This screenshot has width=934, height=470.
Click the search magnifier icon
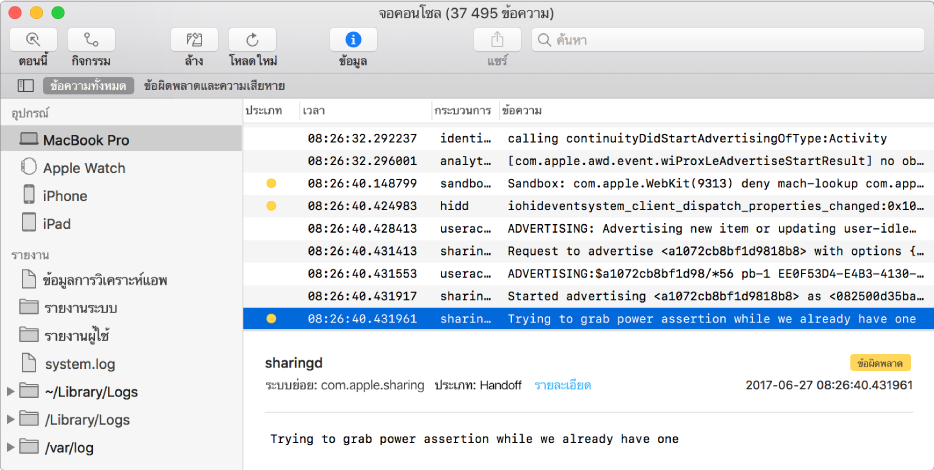pos(544,40)
